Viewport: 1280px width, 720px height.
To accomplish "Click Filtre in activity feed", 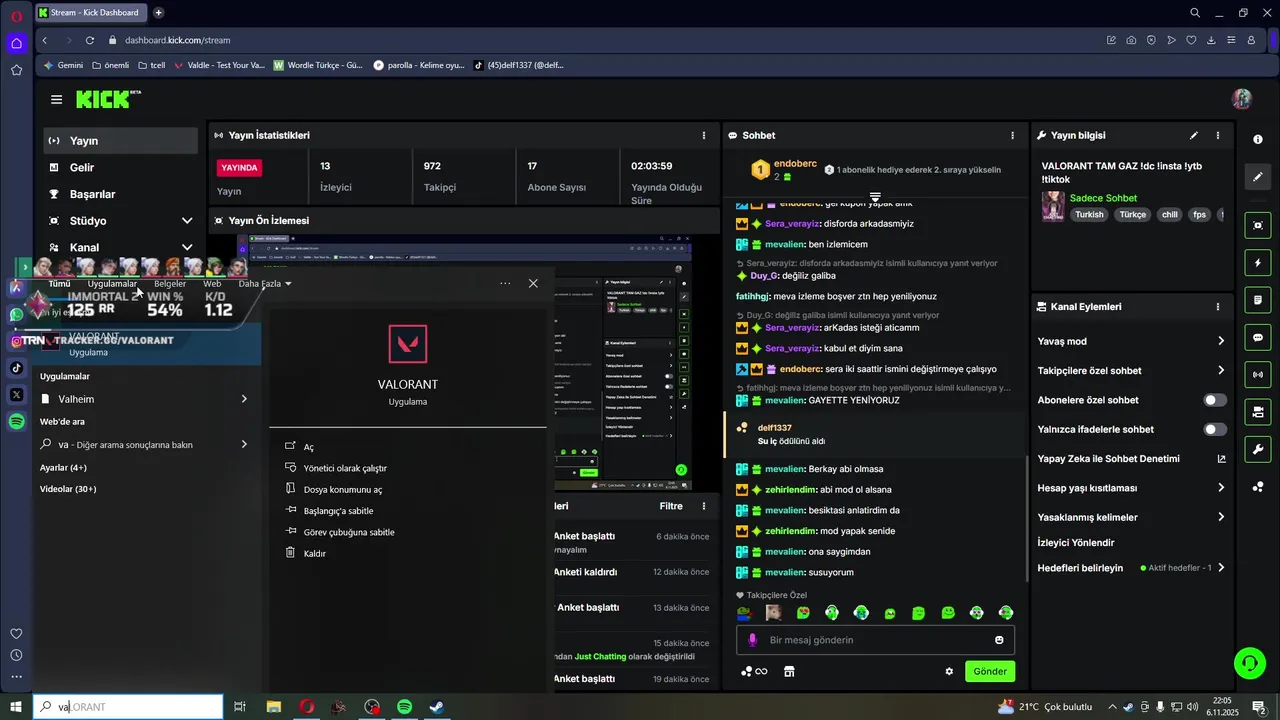I will pyautogui.click(x=671, y=506).
